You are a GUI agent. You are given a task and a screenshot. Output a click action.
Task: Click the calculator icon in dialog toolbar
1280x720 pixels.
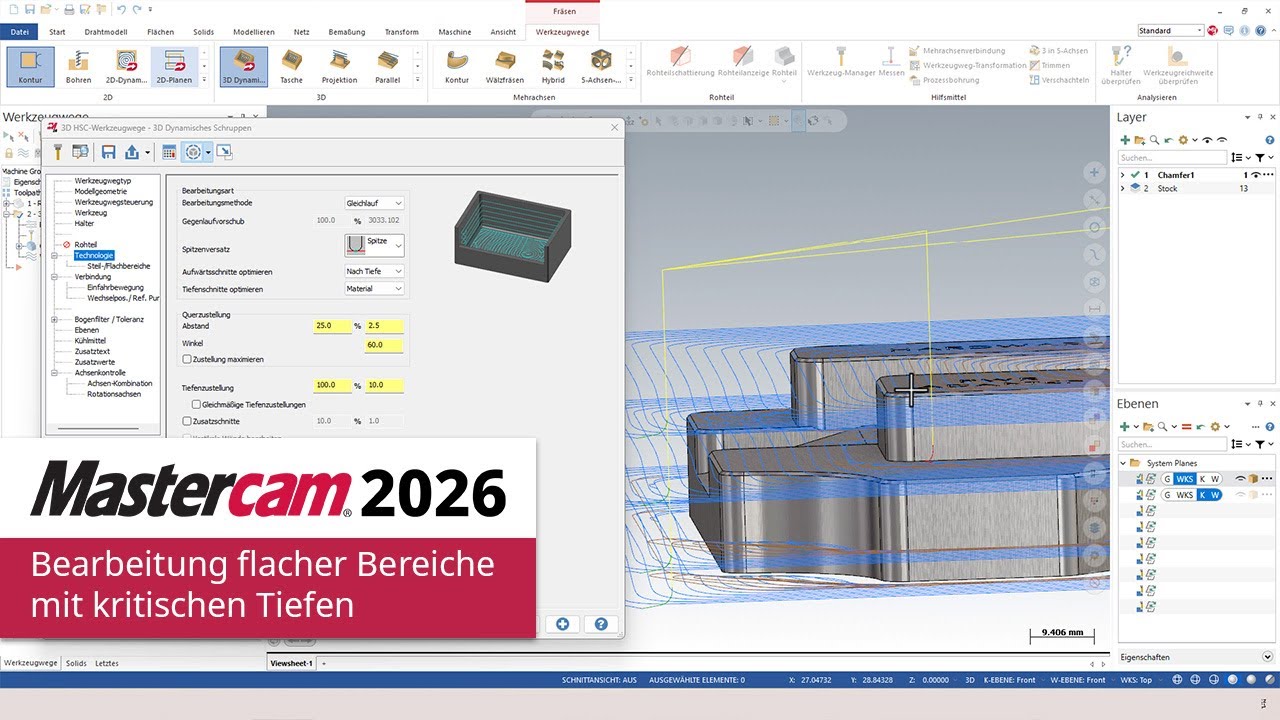click(x=169, y=152)
